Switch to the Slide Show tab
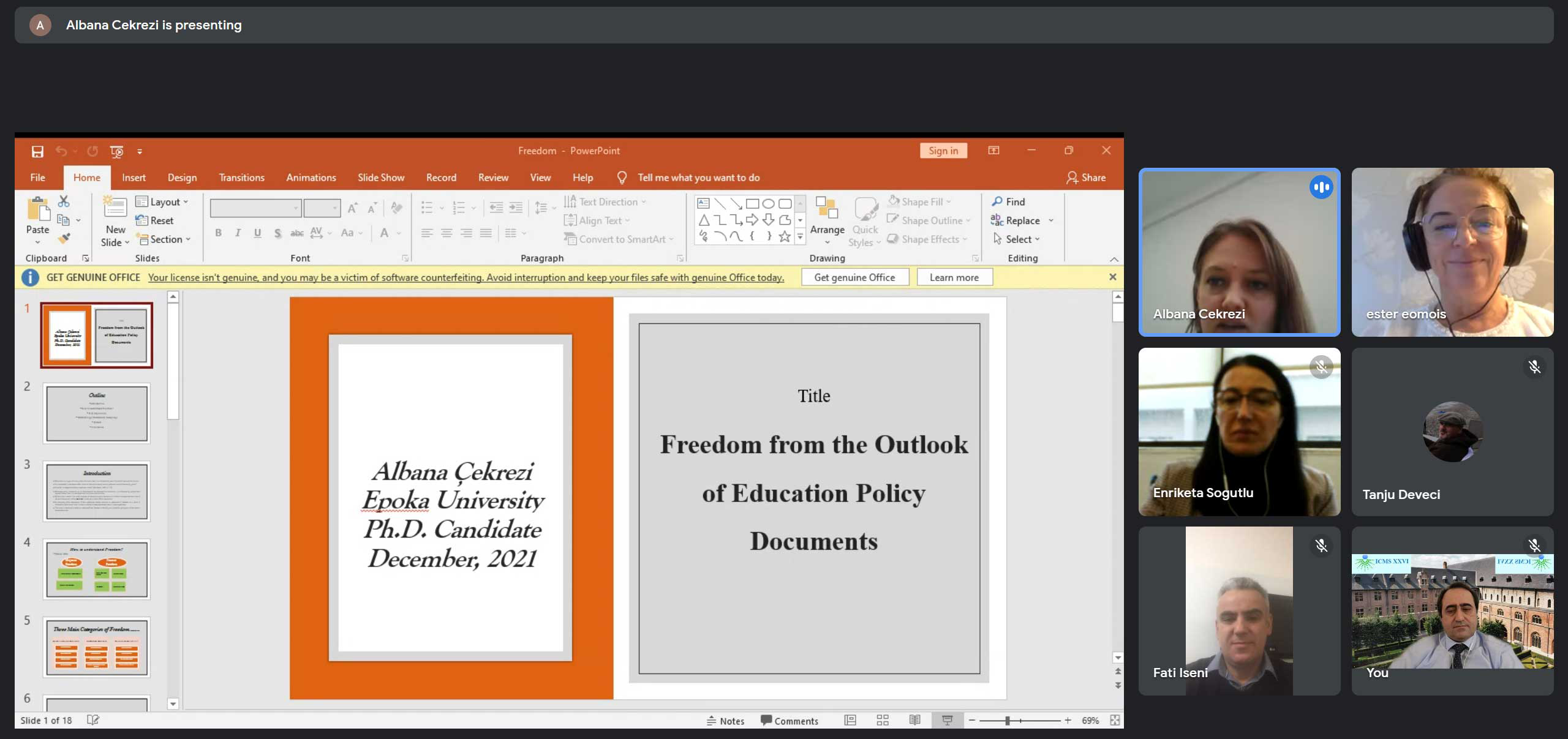Image resolution: width=1568 pixels, height=739 pixels. (x=380, y=178)
